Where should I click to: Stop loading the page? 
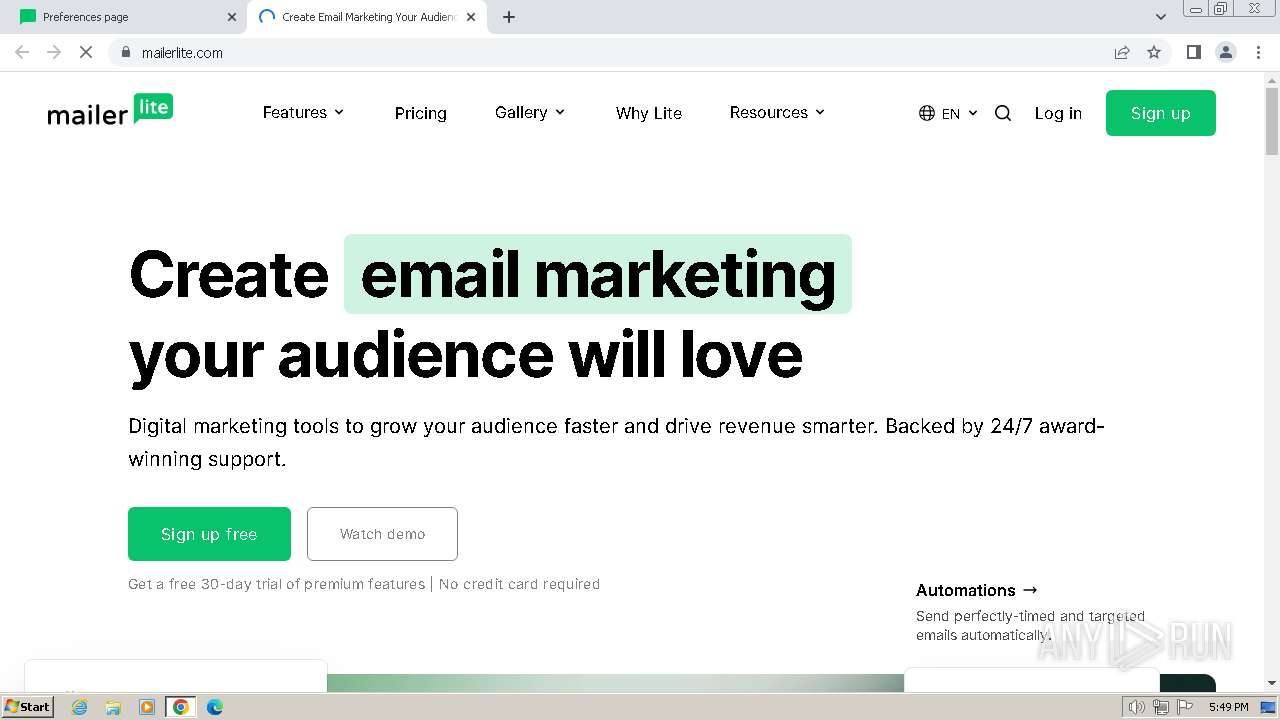(86, 52)
